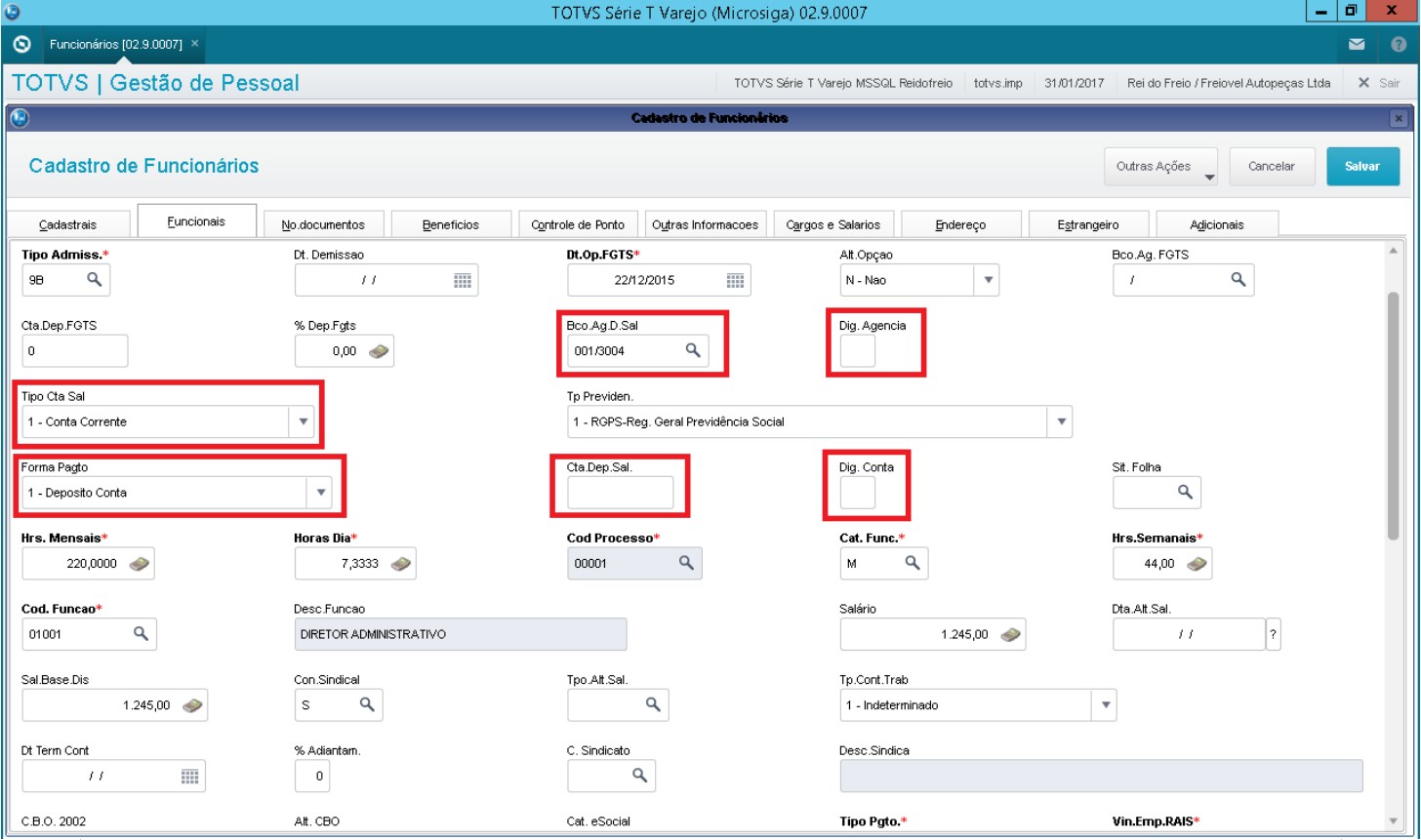Switch to the Cadastrais tab
Viewport: 1421px width, 840px height.
click(67, 224)
